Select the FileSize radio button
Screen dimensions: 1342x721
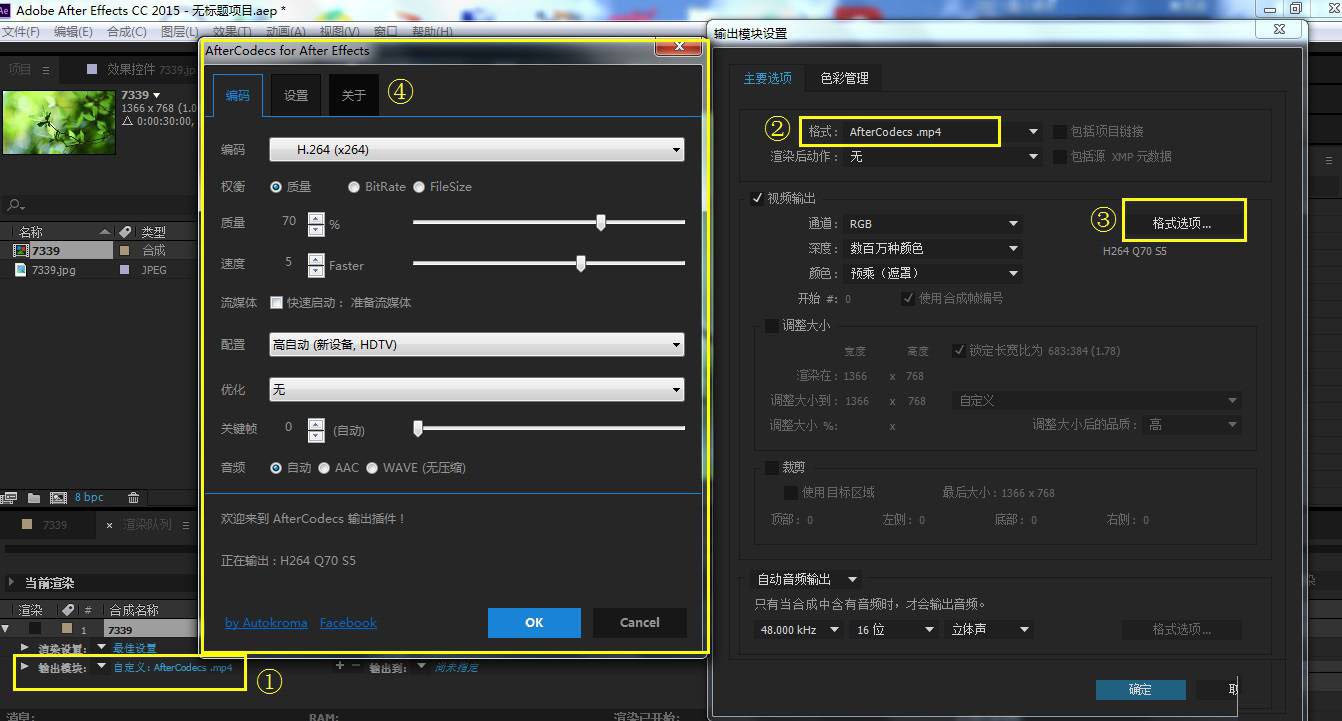[x=419, y=187]
